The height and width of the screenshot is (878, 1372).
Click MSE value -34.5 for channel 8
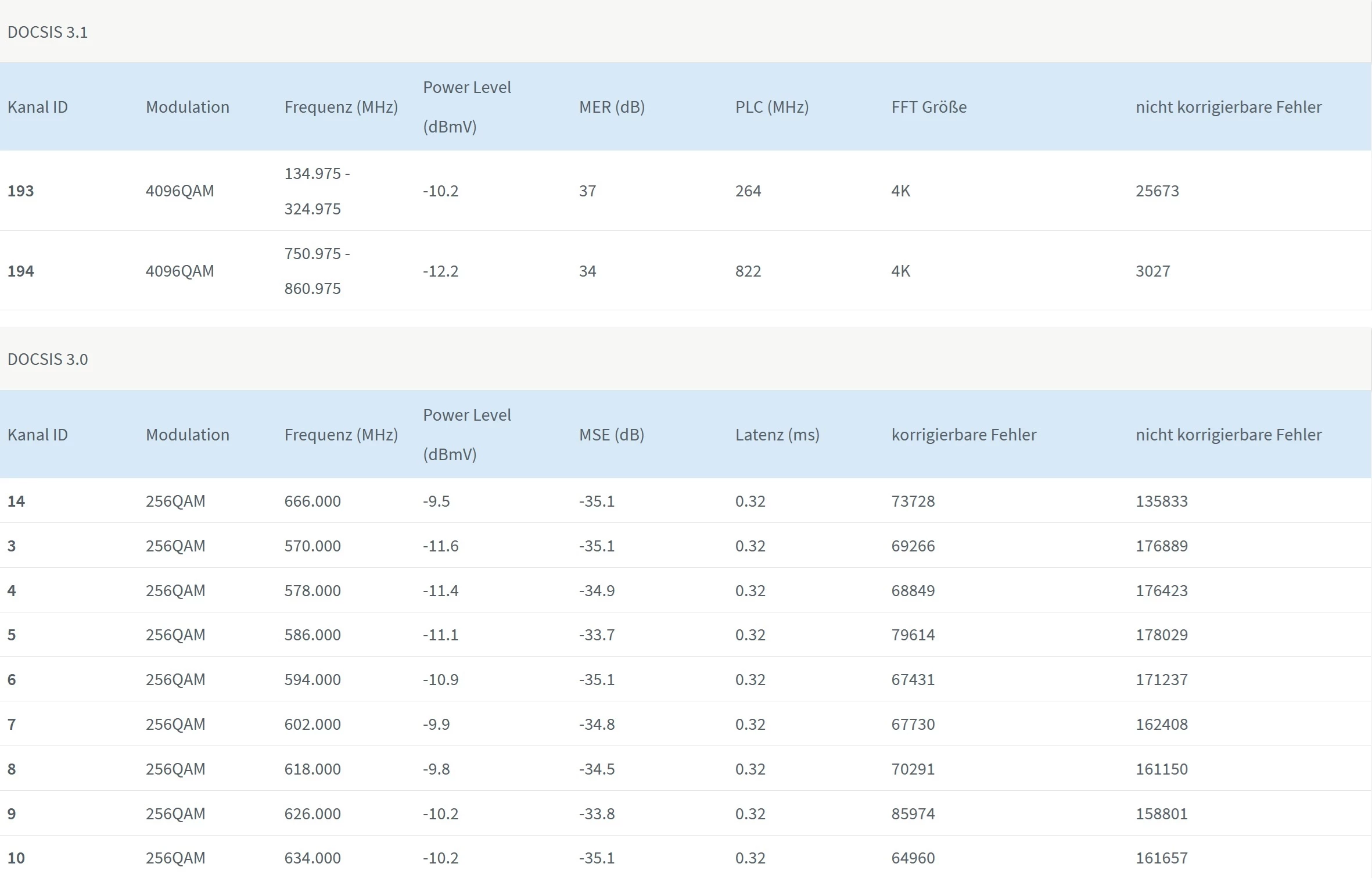click(x=597, y=769)
